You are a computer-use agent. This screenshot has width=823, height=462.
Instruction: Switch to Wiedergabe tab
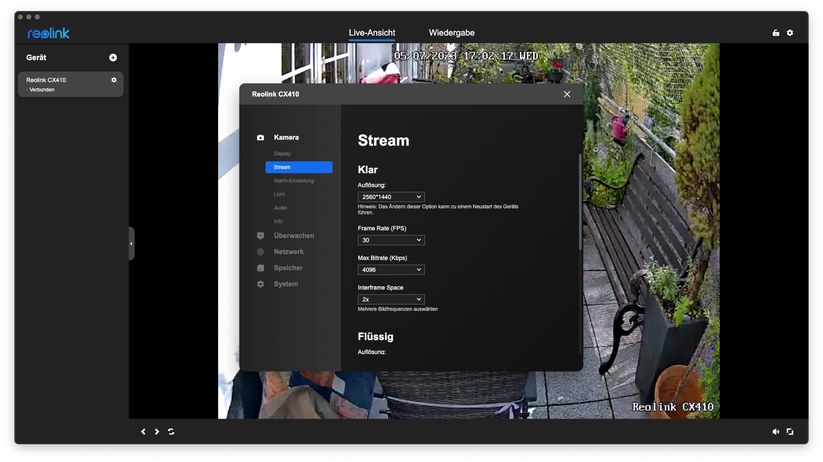click(451, 33)
